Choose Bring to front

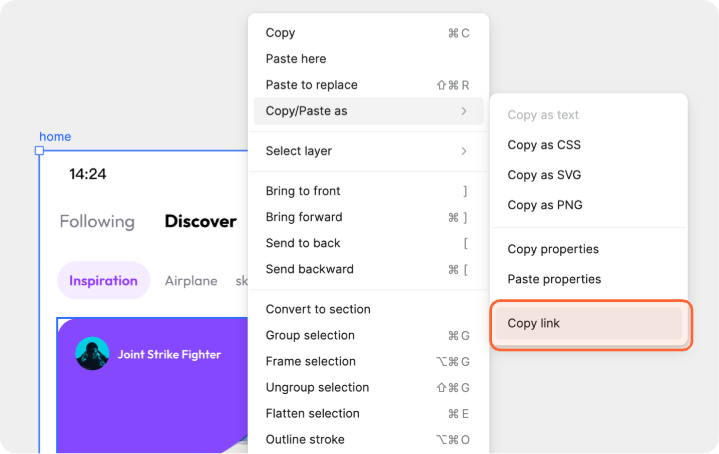click(x=303, y=191)
